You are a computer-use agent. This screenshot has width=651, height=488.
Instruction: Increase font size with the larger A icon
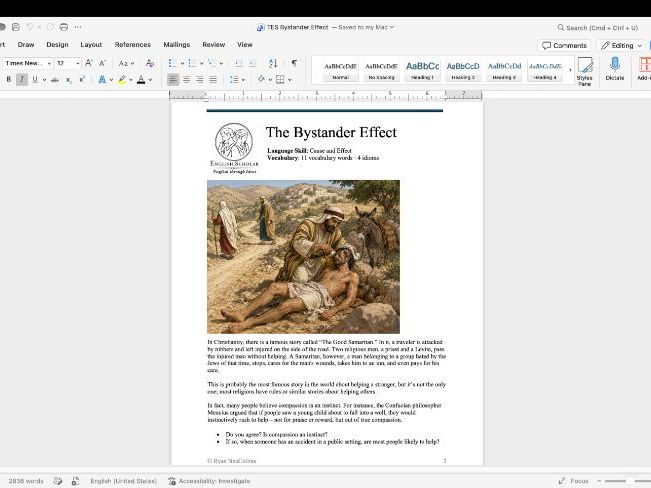[x=89, y=63]
